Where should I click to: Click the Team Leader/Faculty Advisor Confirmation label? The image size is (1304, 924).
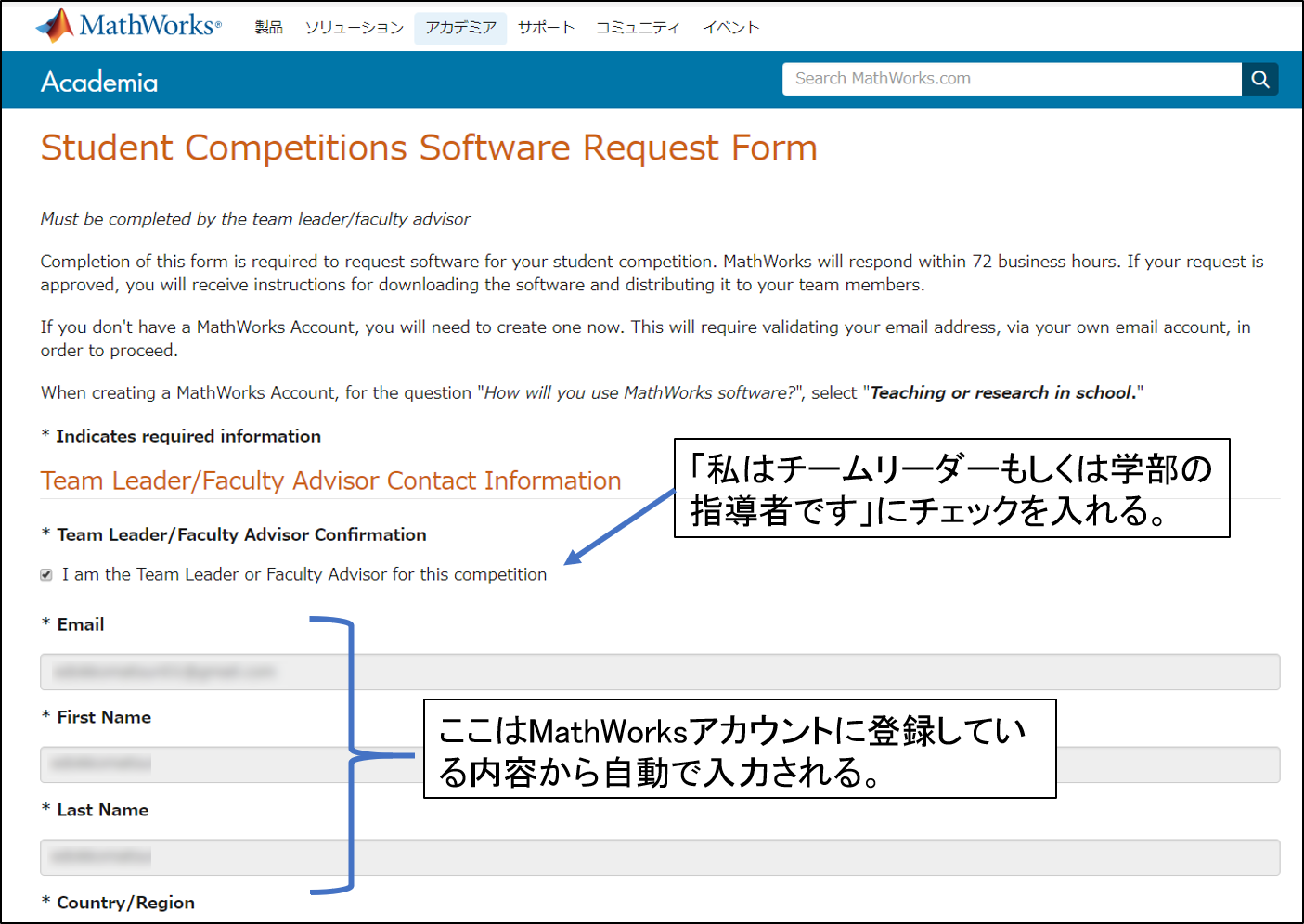pos(241,534)
